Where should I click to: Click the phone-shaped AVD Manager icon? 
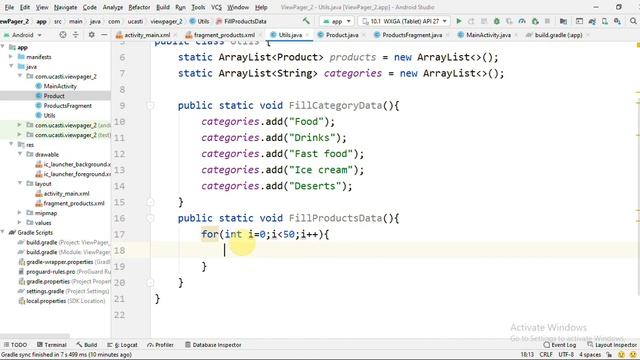coord(605,21)
